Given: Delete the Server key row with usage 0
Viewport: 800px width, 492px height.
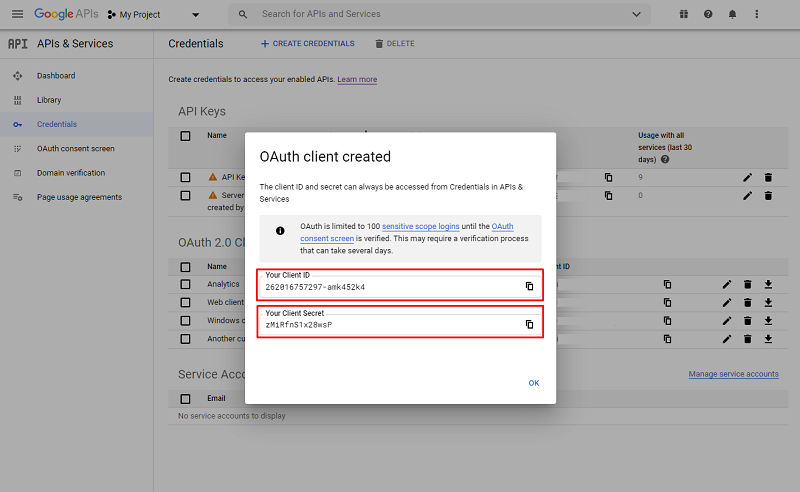Looking at the screenshot, I should 768,195.
